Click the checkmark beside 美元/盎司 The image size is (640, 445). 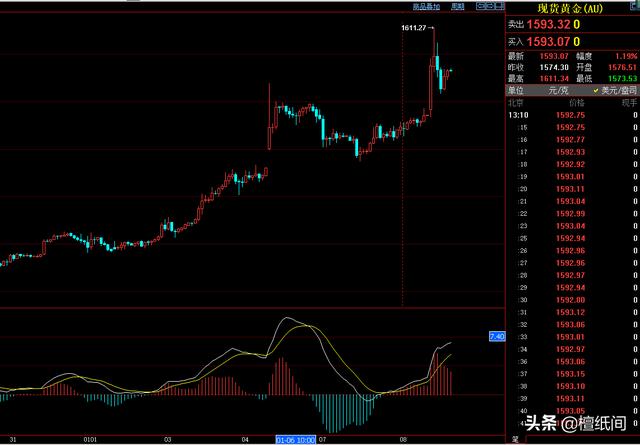pyautogui.click(x=596, y=90)
